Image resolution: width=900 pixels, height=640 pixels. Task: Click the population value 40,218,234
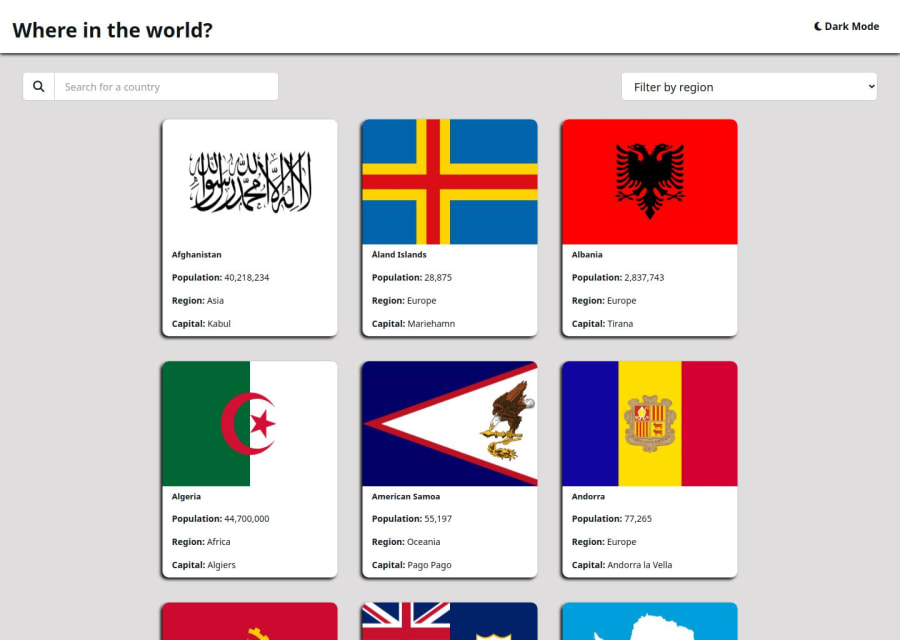(x=247, y=278)
